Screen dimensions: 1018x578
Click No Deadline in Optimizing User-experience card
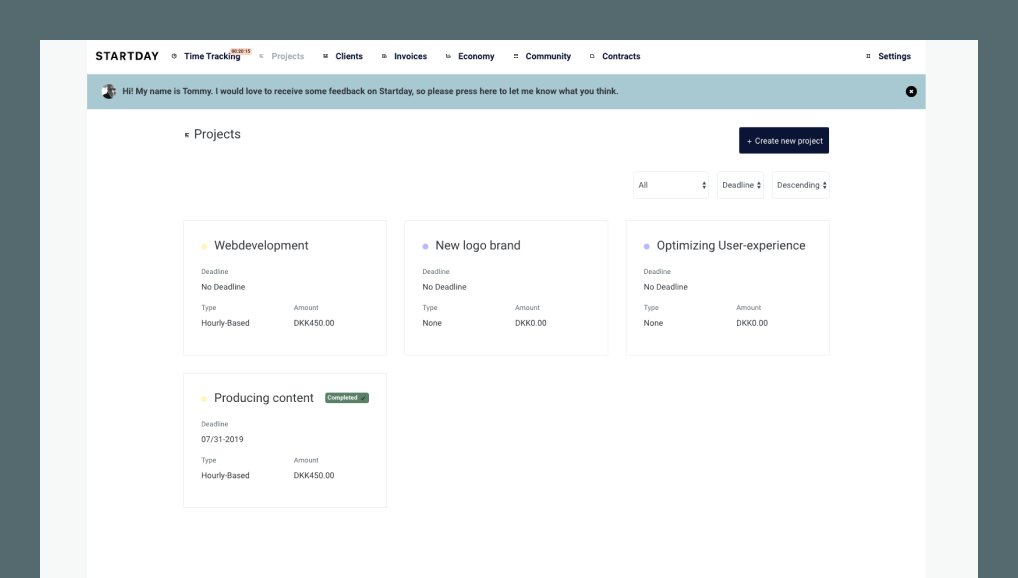tap(665, 286)
